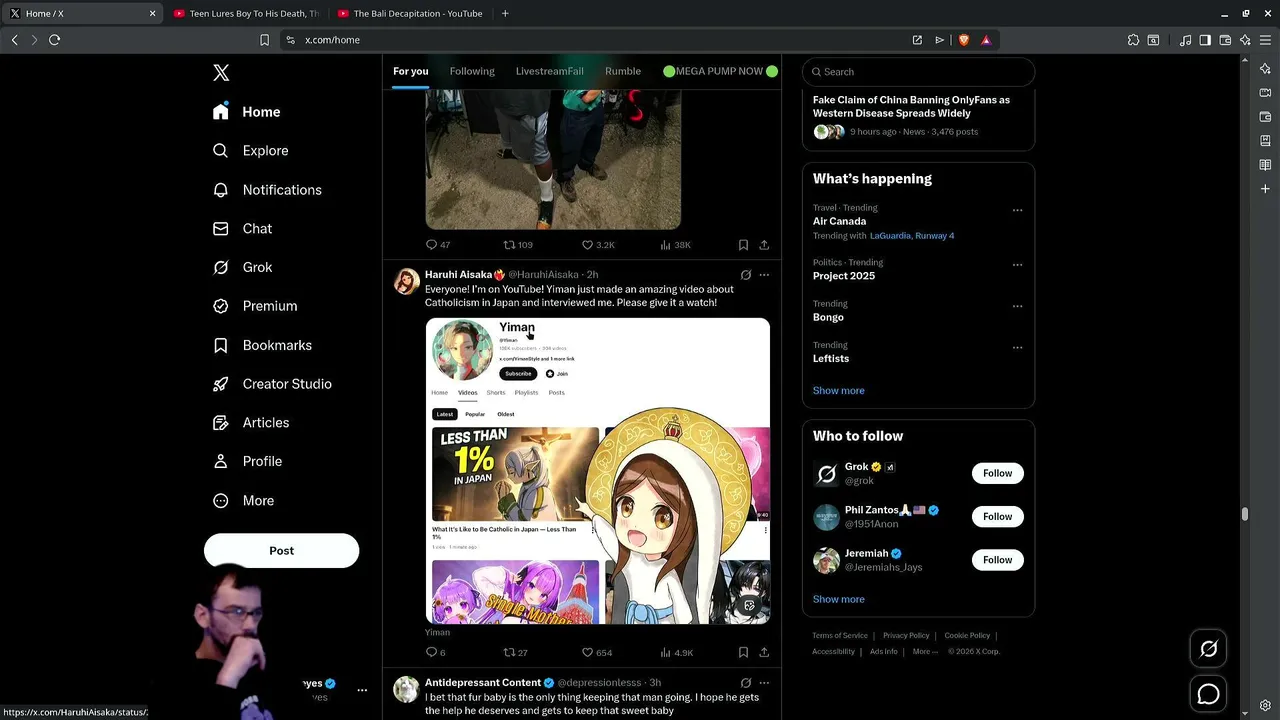
Task: Open the Antidepressant Content profile name
Action: pos(483,683)
